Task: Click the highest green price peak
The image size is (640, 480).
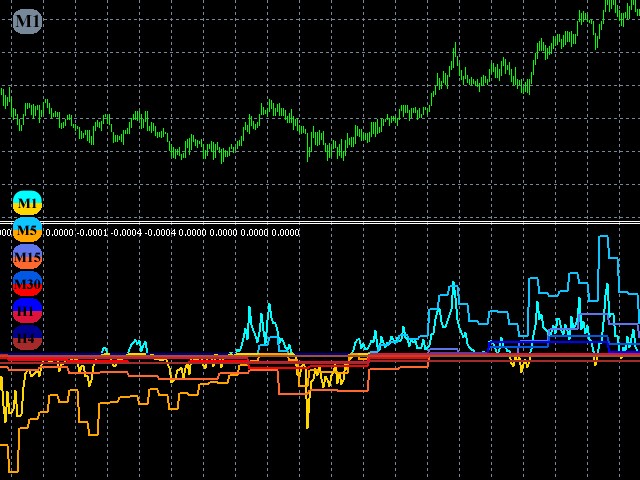Action: pyautogui.click(x=612, y=4)
